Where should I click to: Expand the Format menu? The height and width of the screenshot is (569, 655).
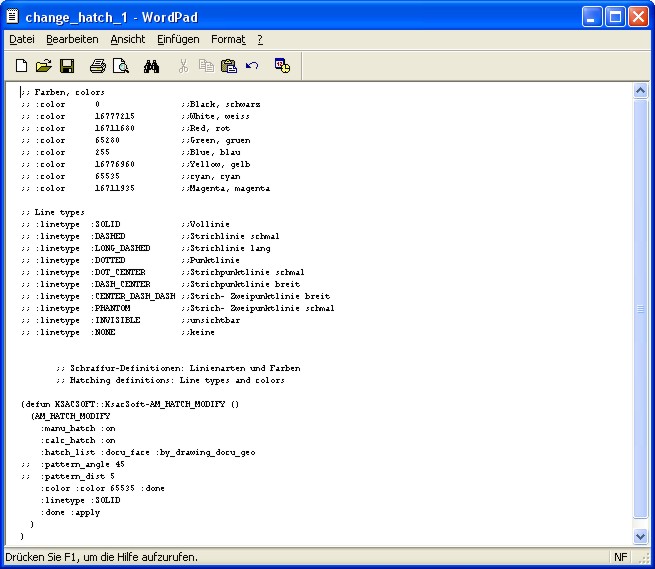[x=228, y=39]
